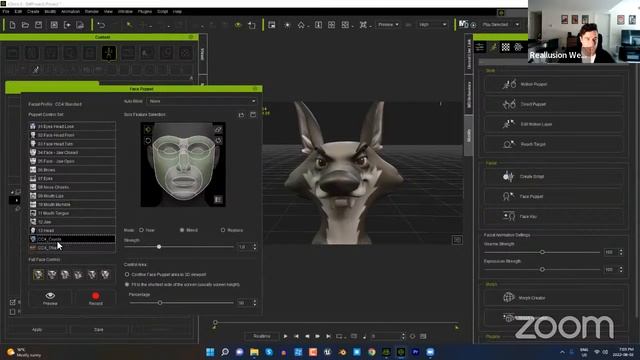Click the Viseme Strength slider
The image size is (640, 360).
point(542,252)
